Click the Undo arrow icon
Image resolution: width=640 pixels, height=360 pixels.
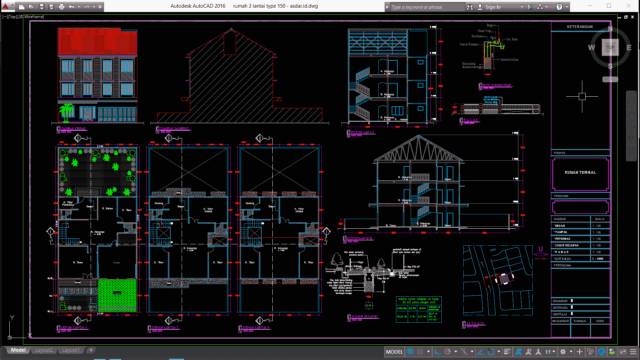coord(71,7)
